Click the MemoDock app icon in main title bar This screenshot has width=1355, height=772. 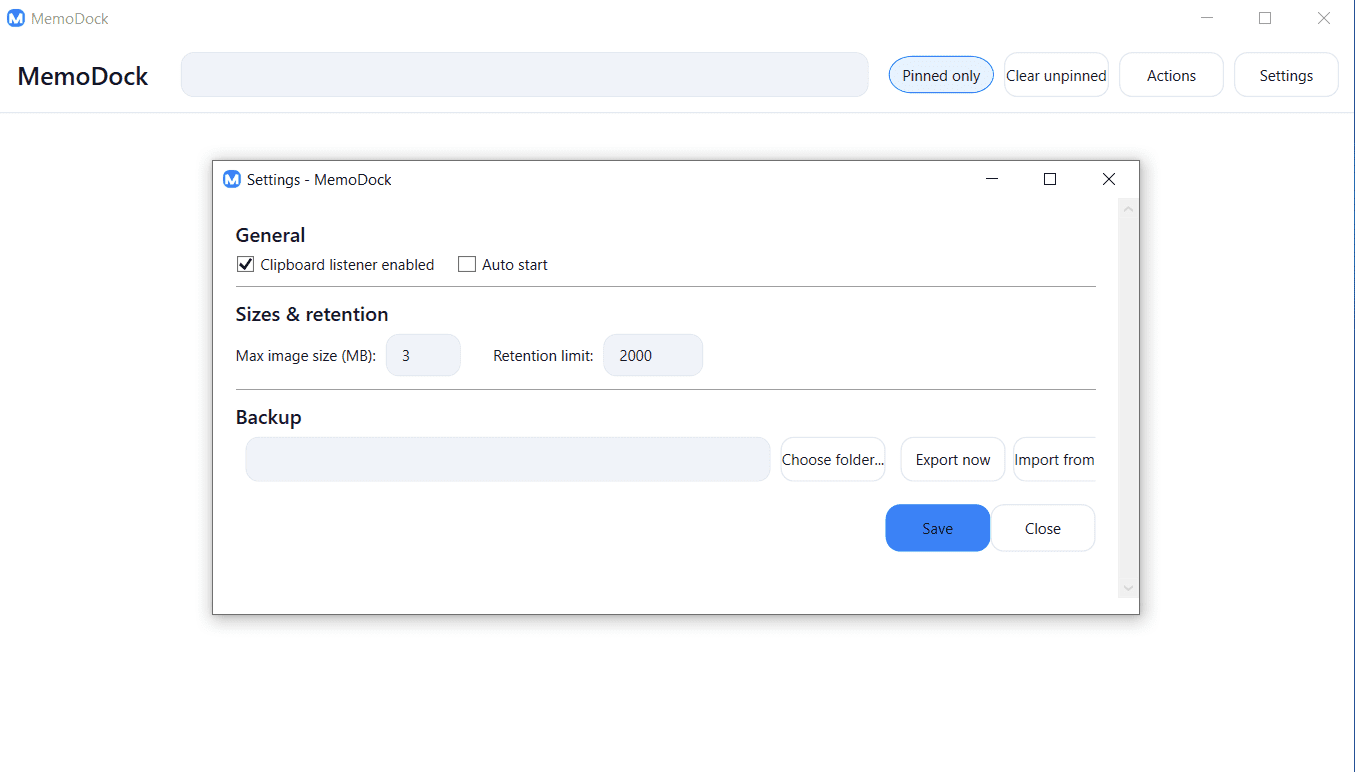click(x=16, y=18)
